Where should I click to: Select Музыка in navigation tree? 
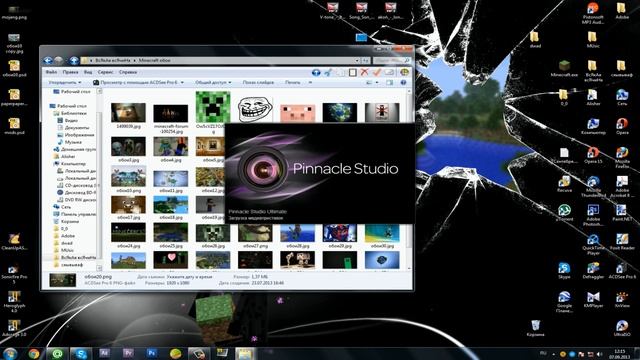[69, 142]
